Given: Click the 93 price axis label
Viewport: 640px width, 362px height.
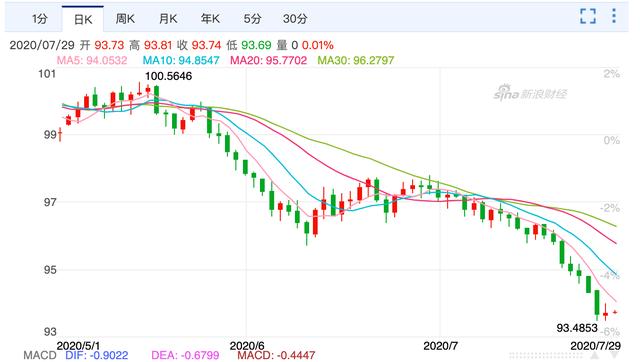Looking at the screenshot, I should pyautogui.click(x=50, y=332).
